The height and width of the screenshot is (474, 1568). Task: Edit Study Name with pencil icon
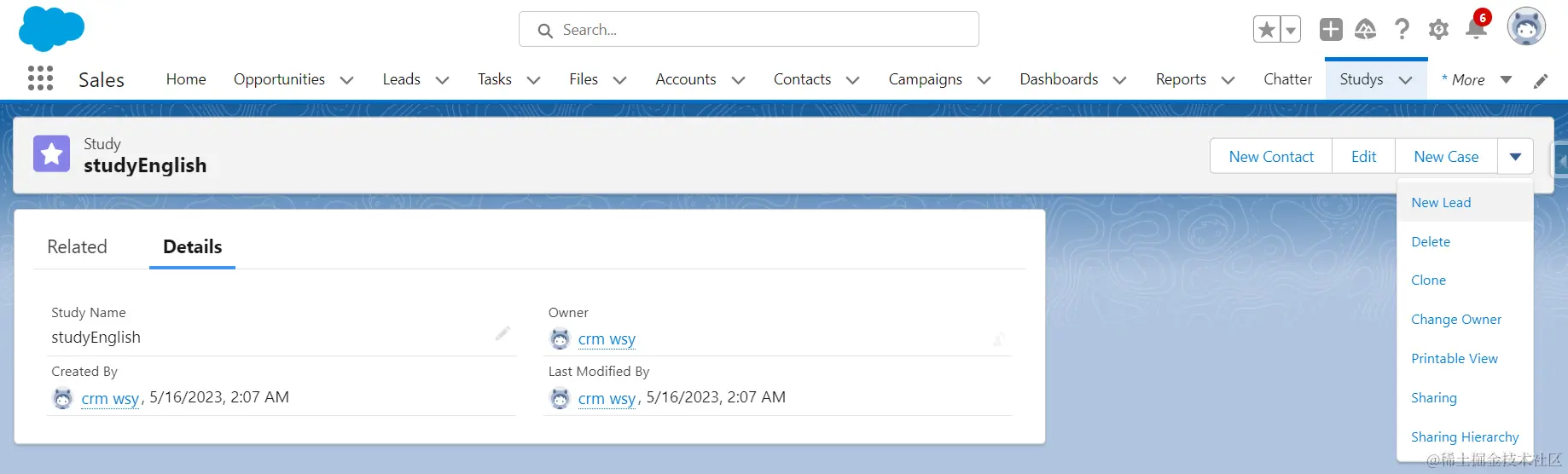(x=502, y=333)
